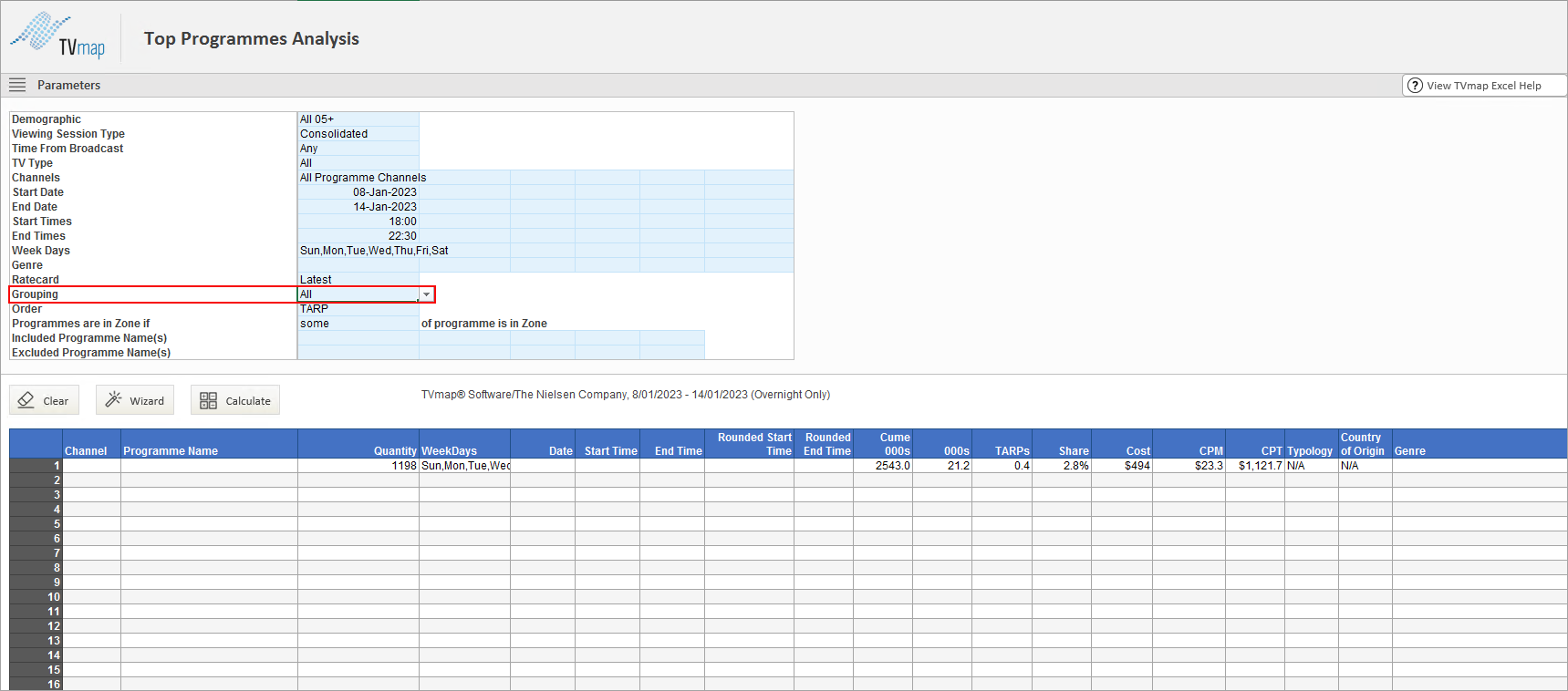Select the Ratecard value Latest
The image size is (1568, 691).
tap(358, 280)
